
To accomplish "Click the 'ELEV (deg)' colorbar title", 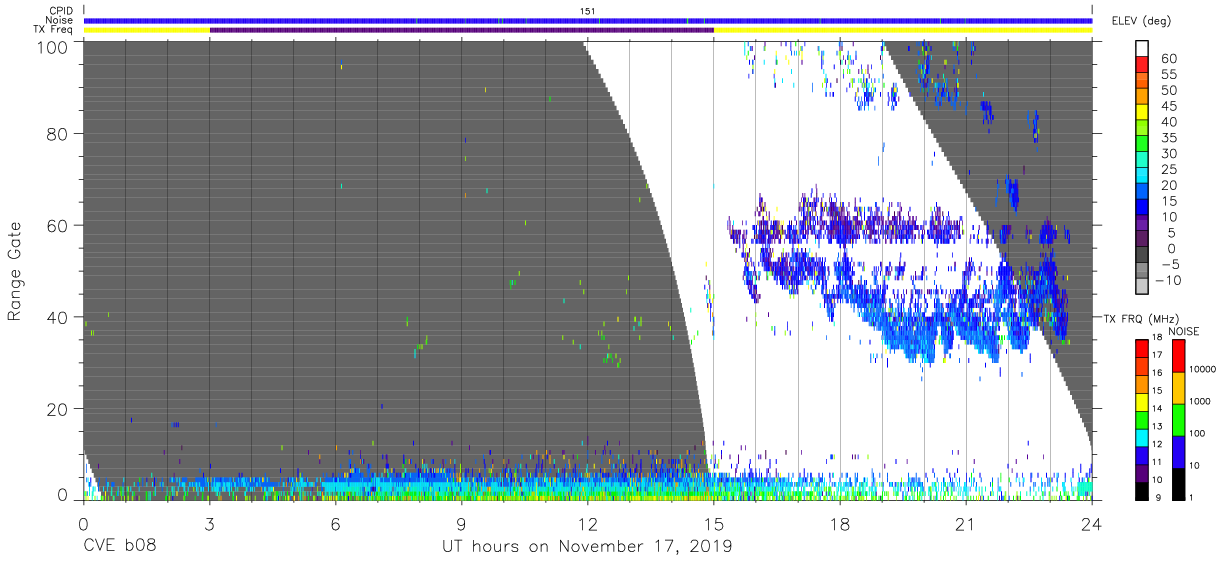I will click(1140, 21).
